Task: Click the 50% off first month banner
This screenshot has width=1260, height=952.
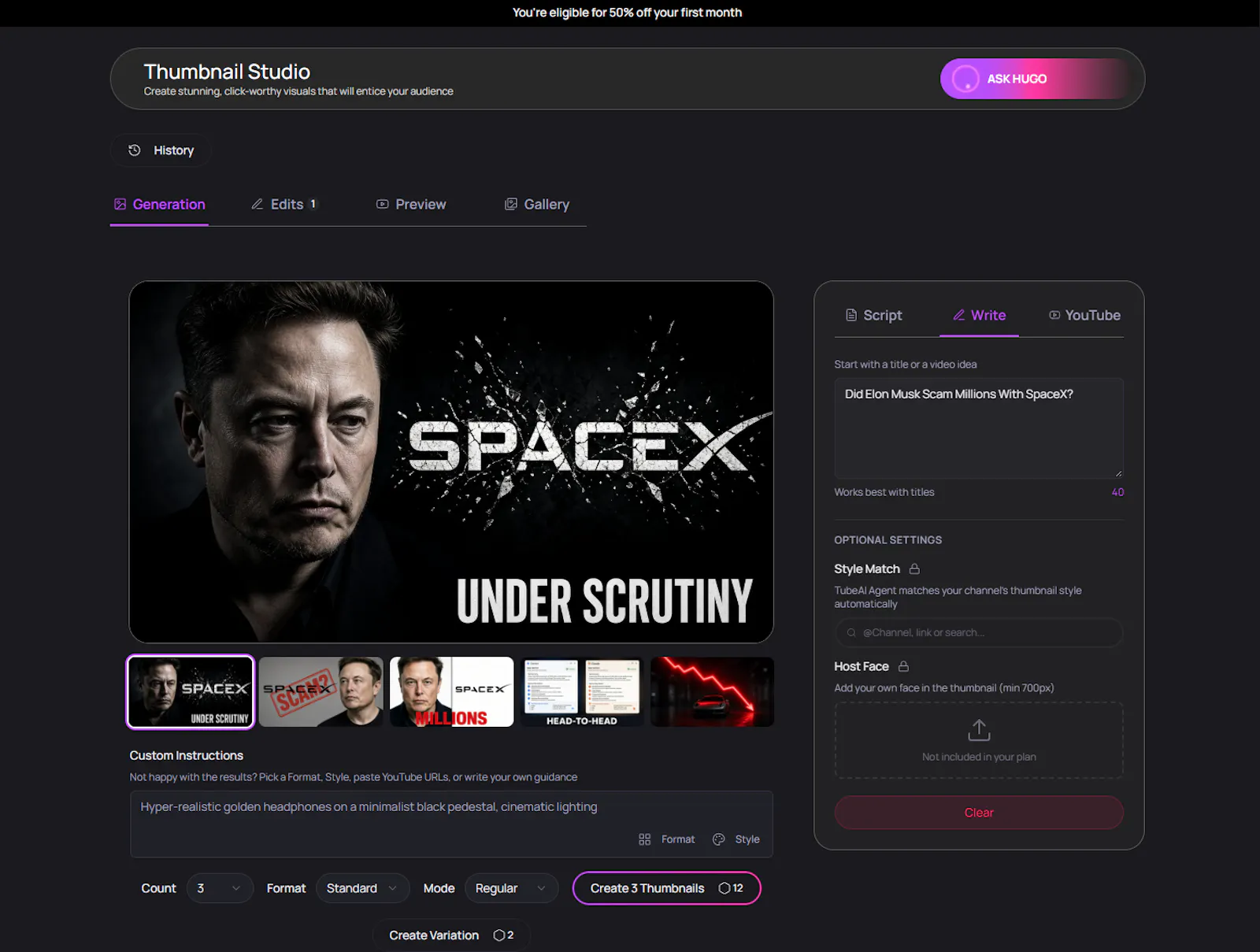Action: tap(627, 13)
